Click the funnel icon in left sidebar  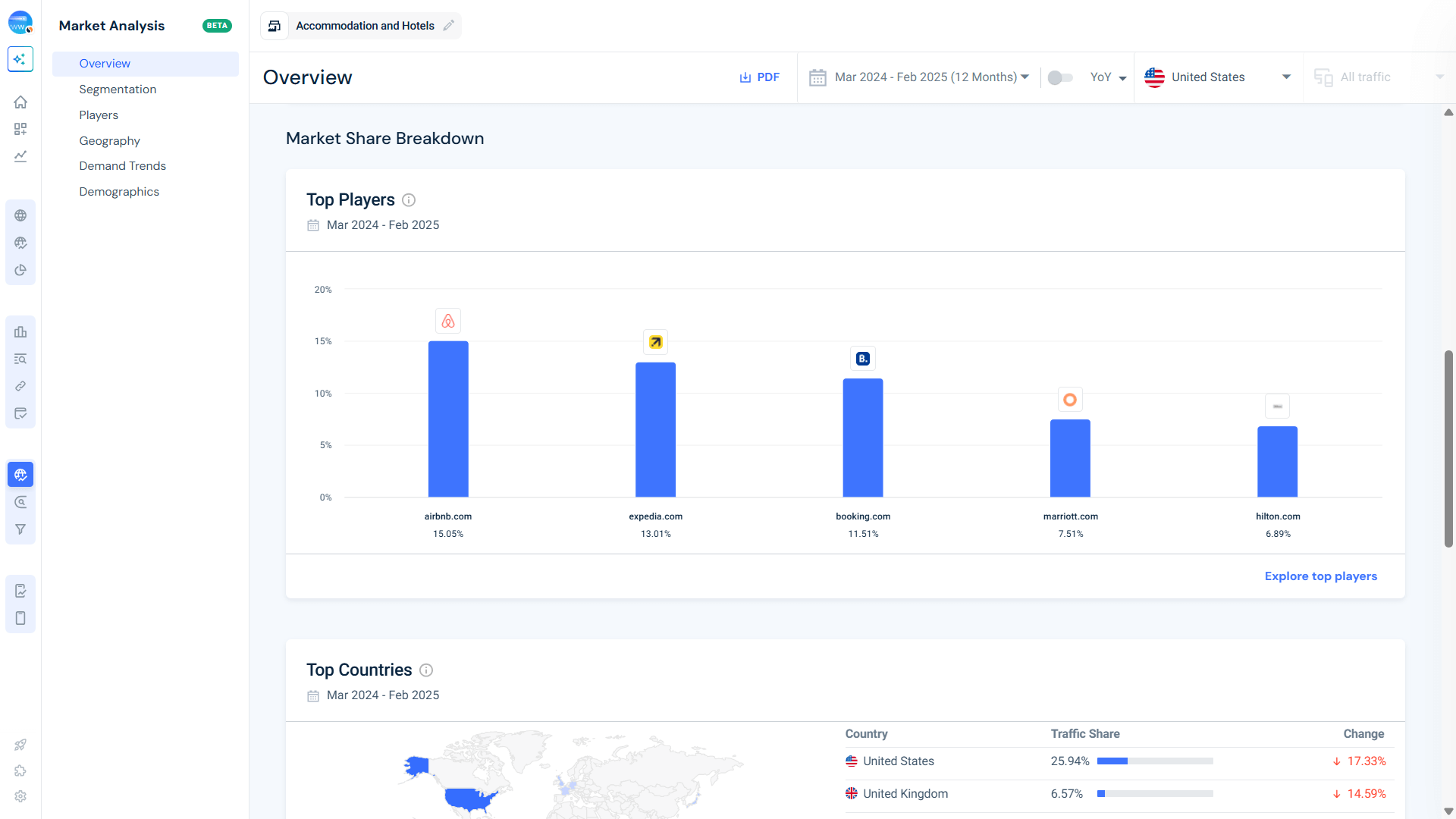(20, 529)
